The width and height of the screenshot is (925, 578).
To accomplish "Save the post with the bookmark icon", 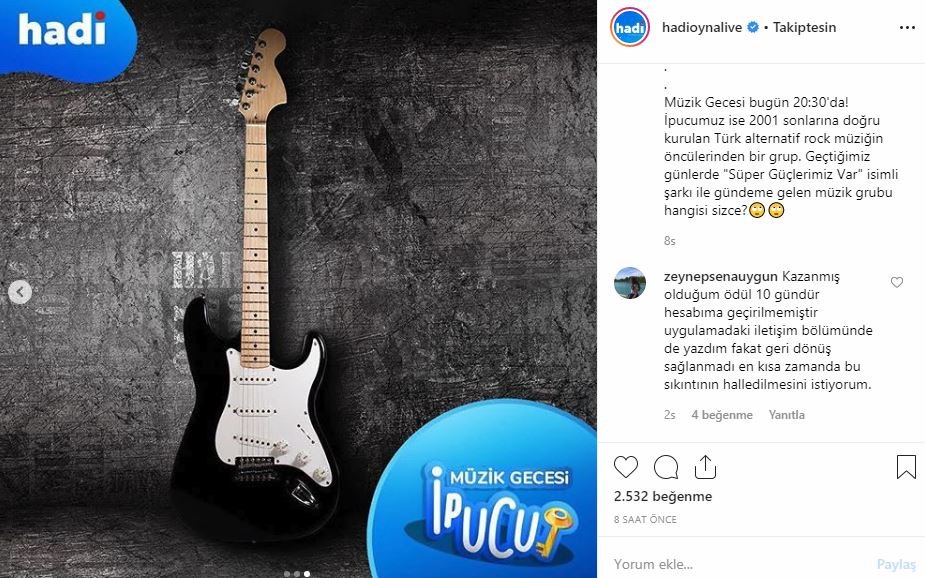I will click(906, 467).
